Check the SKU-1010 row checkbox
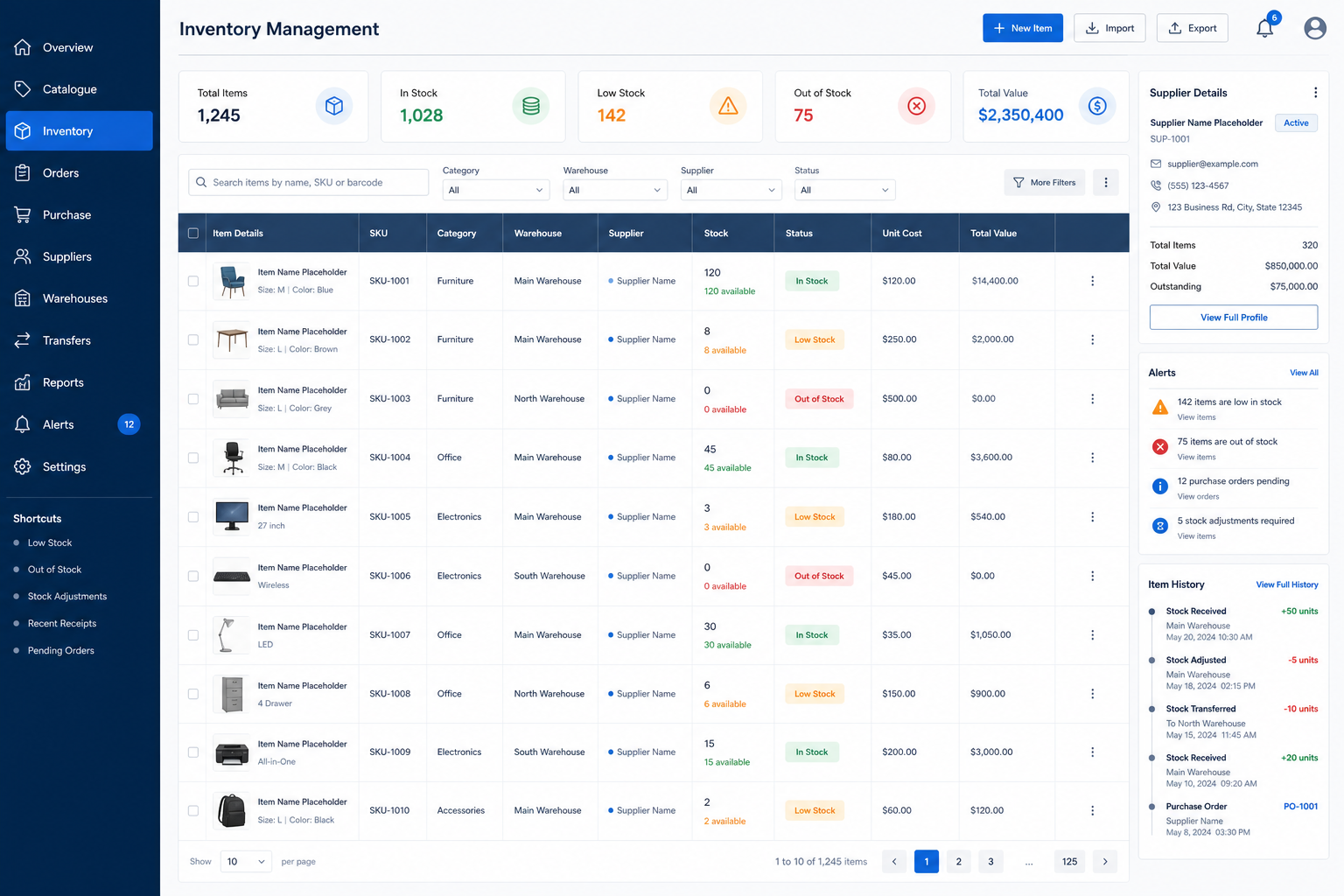The width and height of the screenshot is (1344, 896). 193,811
